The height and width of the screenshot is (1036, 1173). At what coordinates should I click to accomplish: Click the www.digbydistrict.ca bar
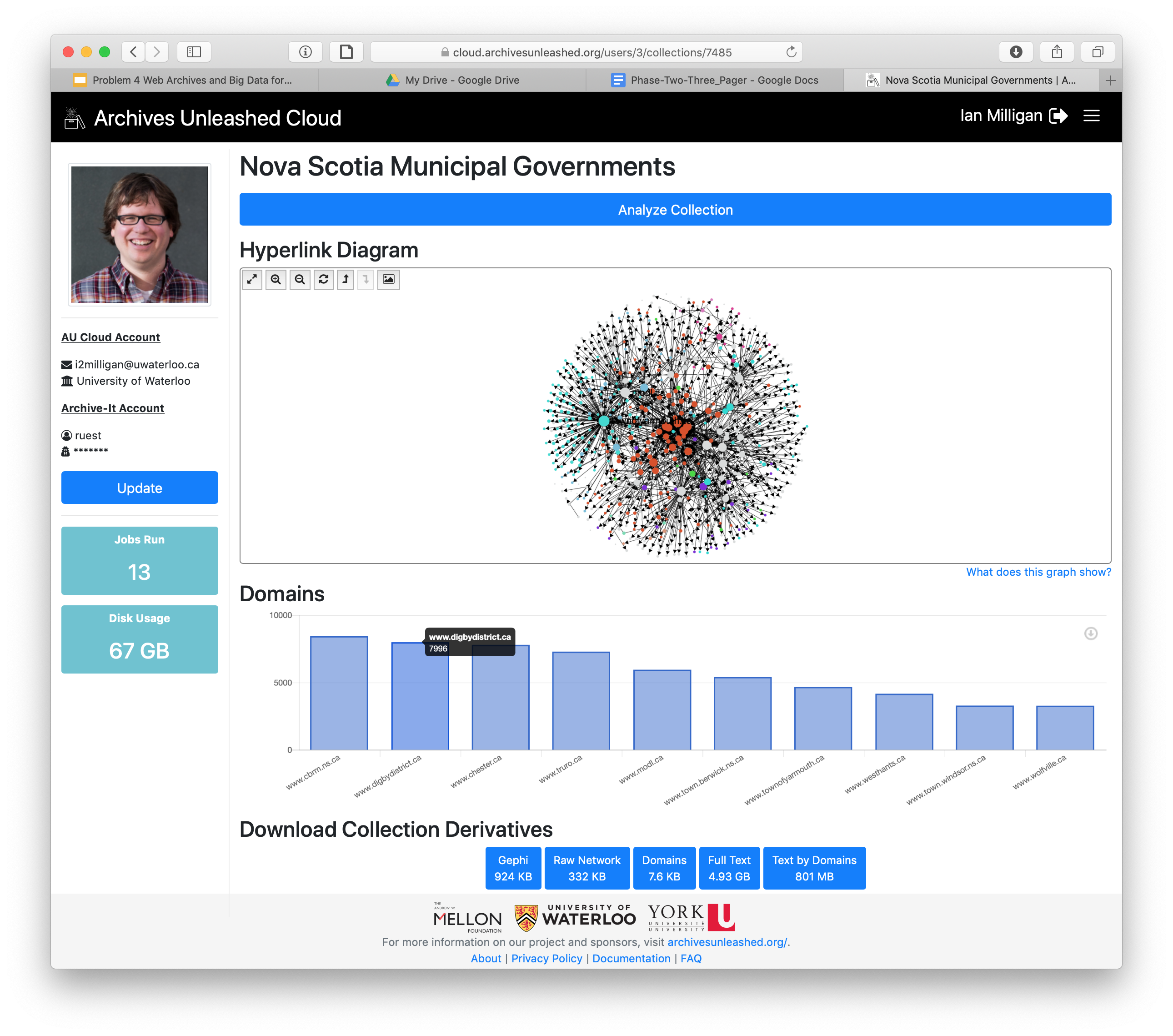click(x=420, y=696)
